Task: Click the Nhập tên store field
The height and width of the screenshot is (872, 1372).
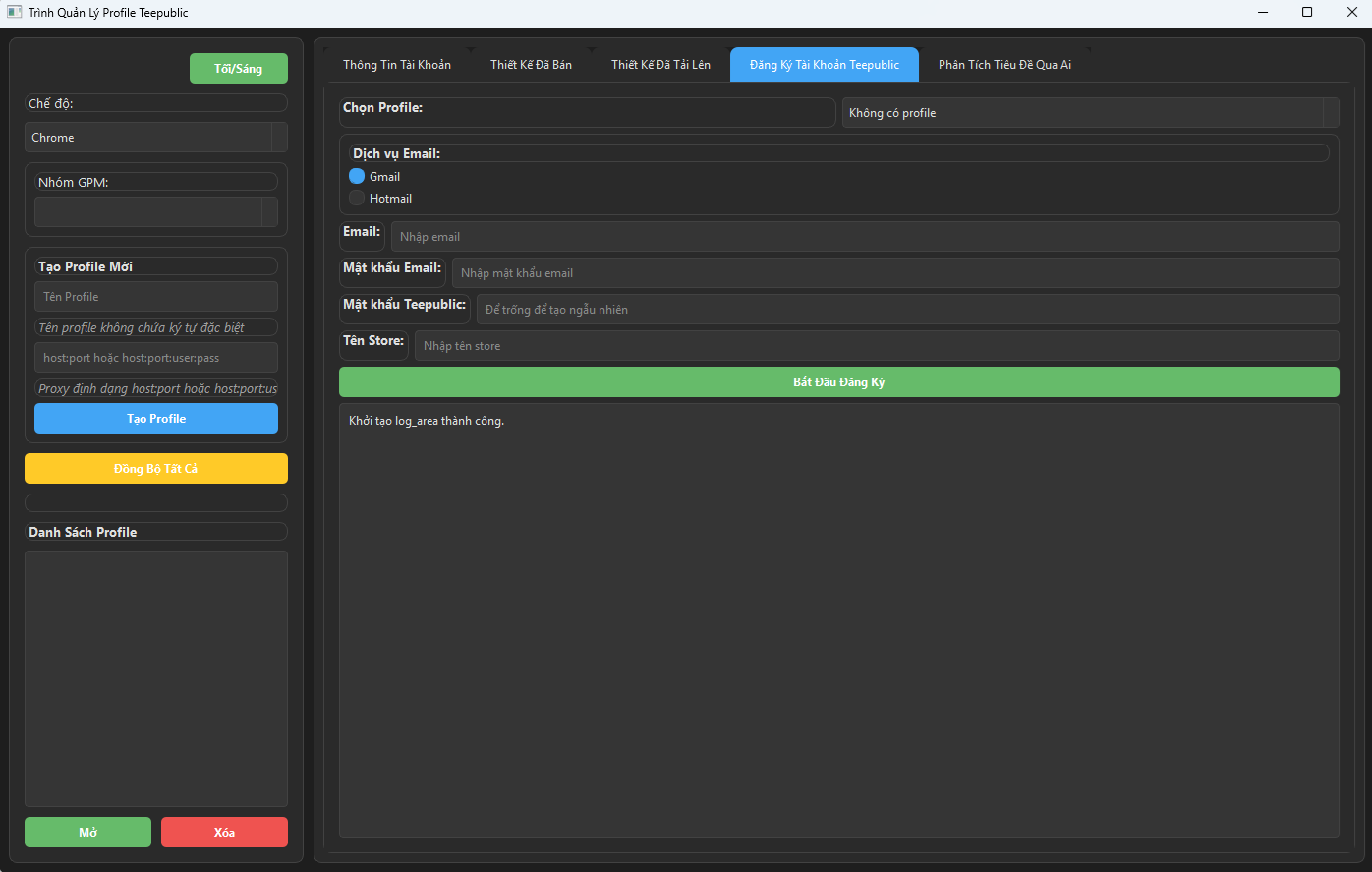Action: [x=876, y=346]
